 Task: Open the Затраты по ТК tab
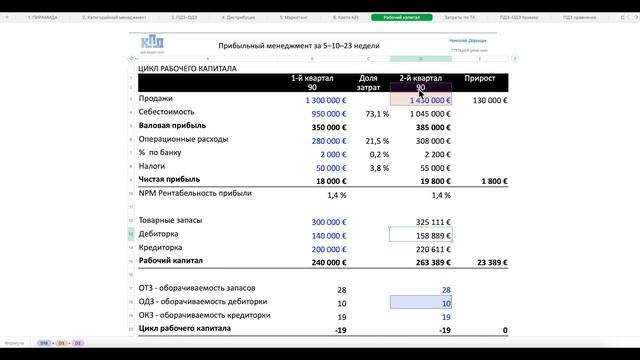click(x=460, y=18)
